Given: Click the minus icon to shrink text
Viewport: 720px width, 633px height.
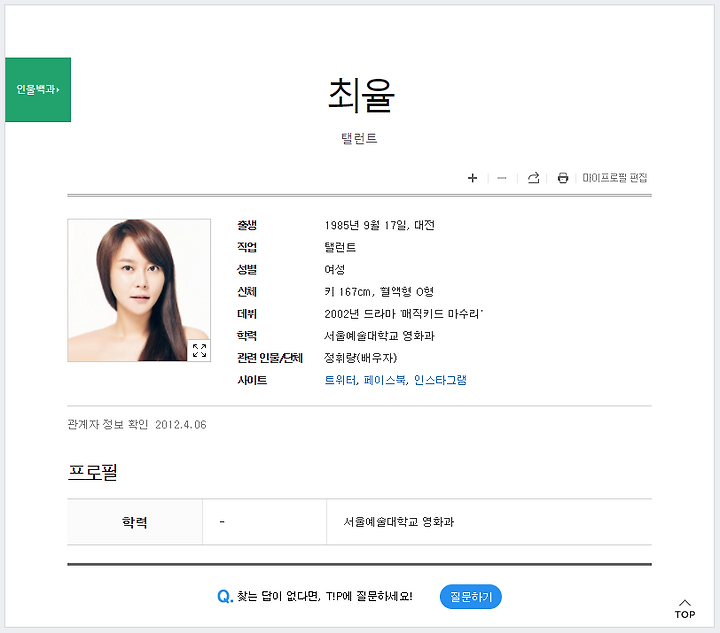Looking at the screenshot, I should point(501,178).
